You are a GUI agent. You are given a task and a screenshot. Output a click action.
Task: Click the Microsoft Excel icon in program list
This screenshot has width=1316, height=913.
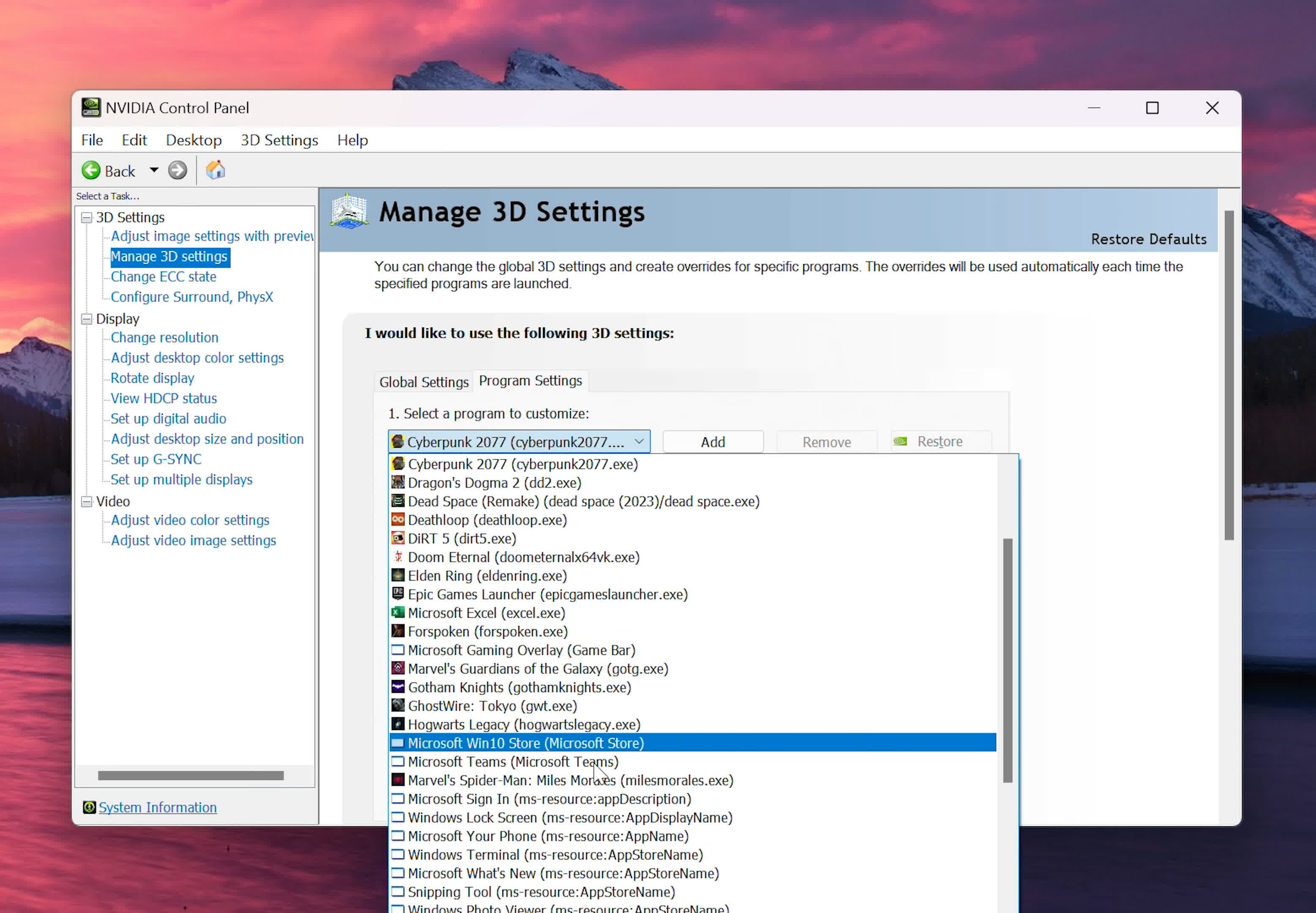(398, 612)
